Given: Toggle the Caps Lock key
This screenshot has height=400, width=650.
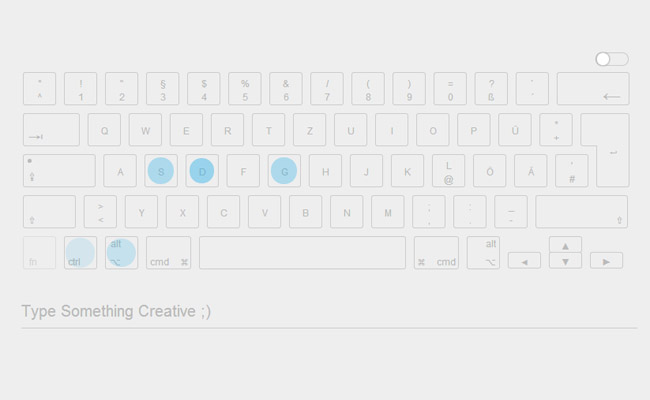Looking at the screenshot, I should pyautogui.click(x=59, y=171).
